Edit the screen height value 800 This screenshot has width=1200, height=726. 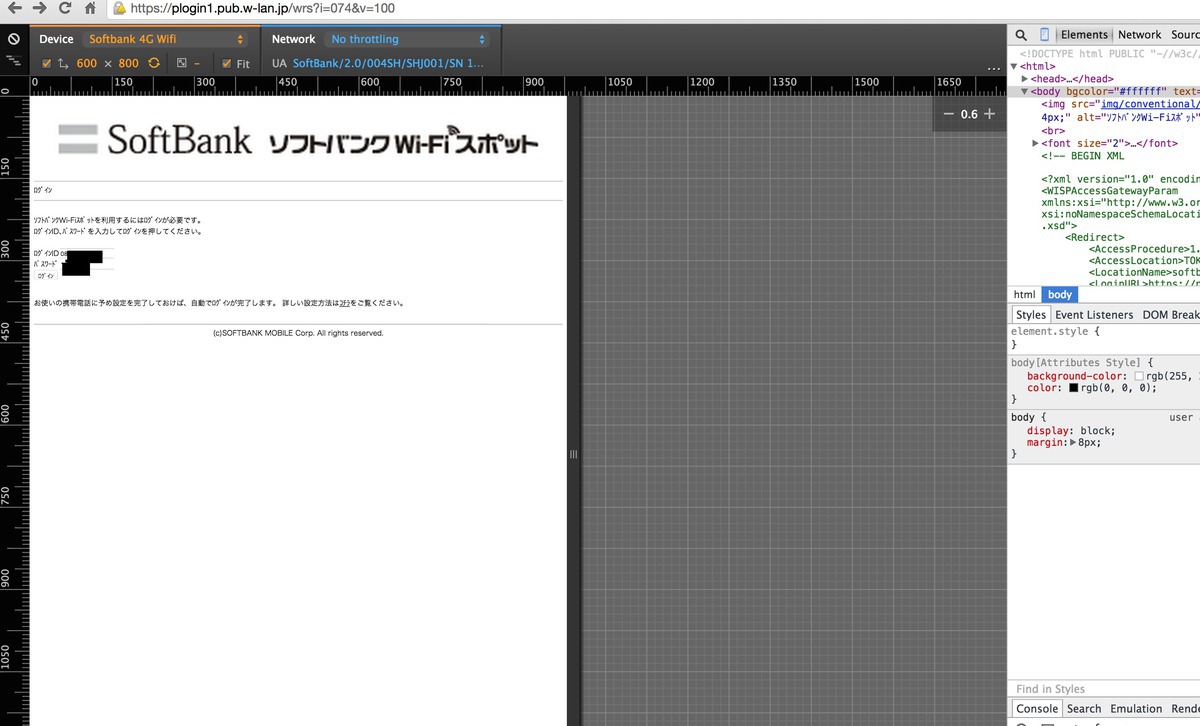pyautogui.click(x=128, y=63)
